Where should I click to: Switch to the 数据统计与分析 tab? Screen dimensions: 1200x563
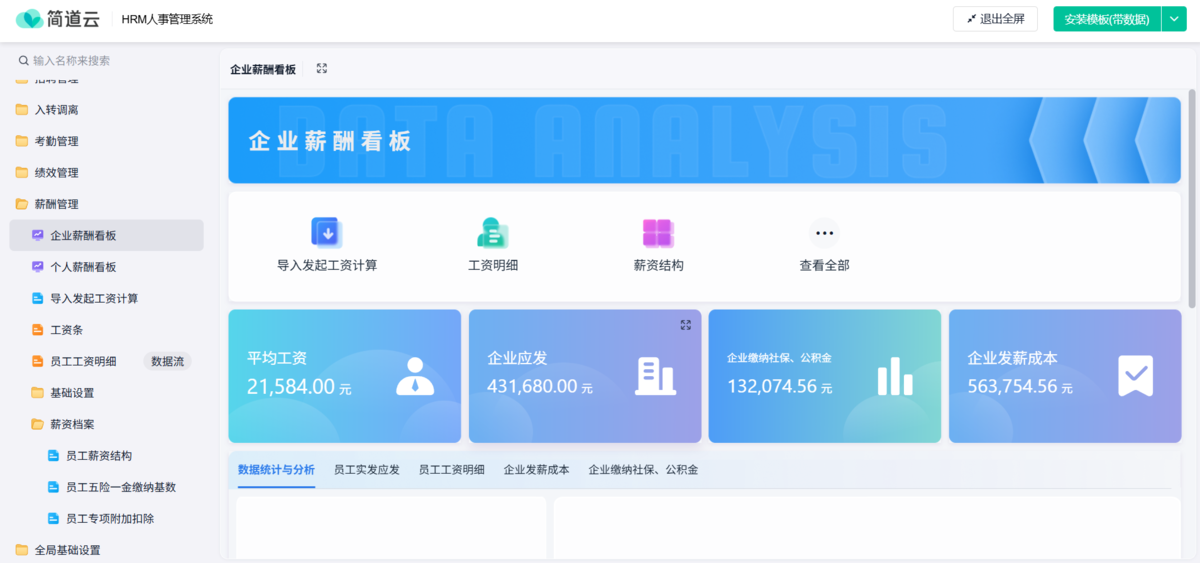(x=276, y=469)
